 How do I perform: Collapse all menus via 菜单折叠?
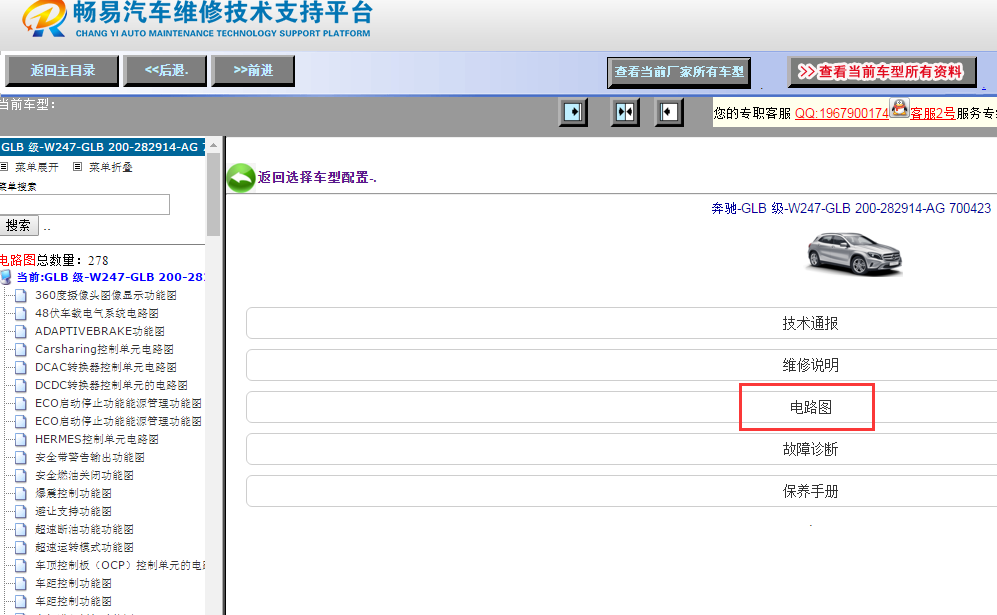(x=111, y=167)
